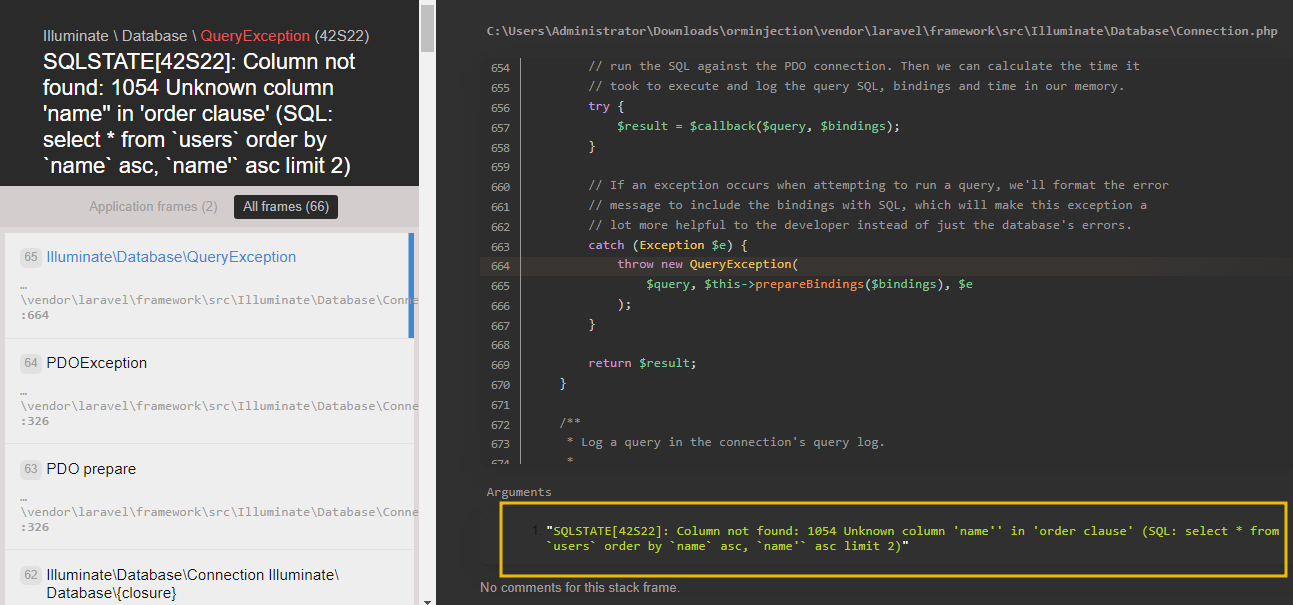Open the PDO prepare stack frame
The width and height of the screenshot is (1293, 605).
tap(91, 469)
